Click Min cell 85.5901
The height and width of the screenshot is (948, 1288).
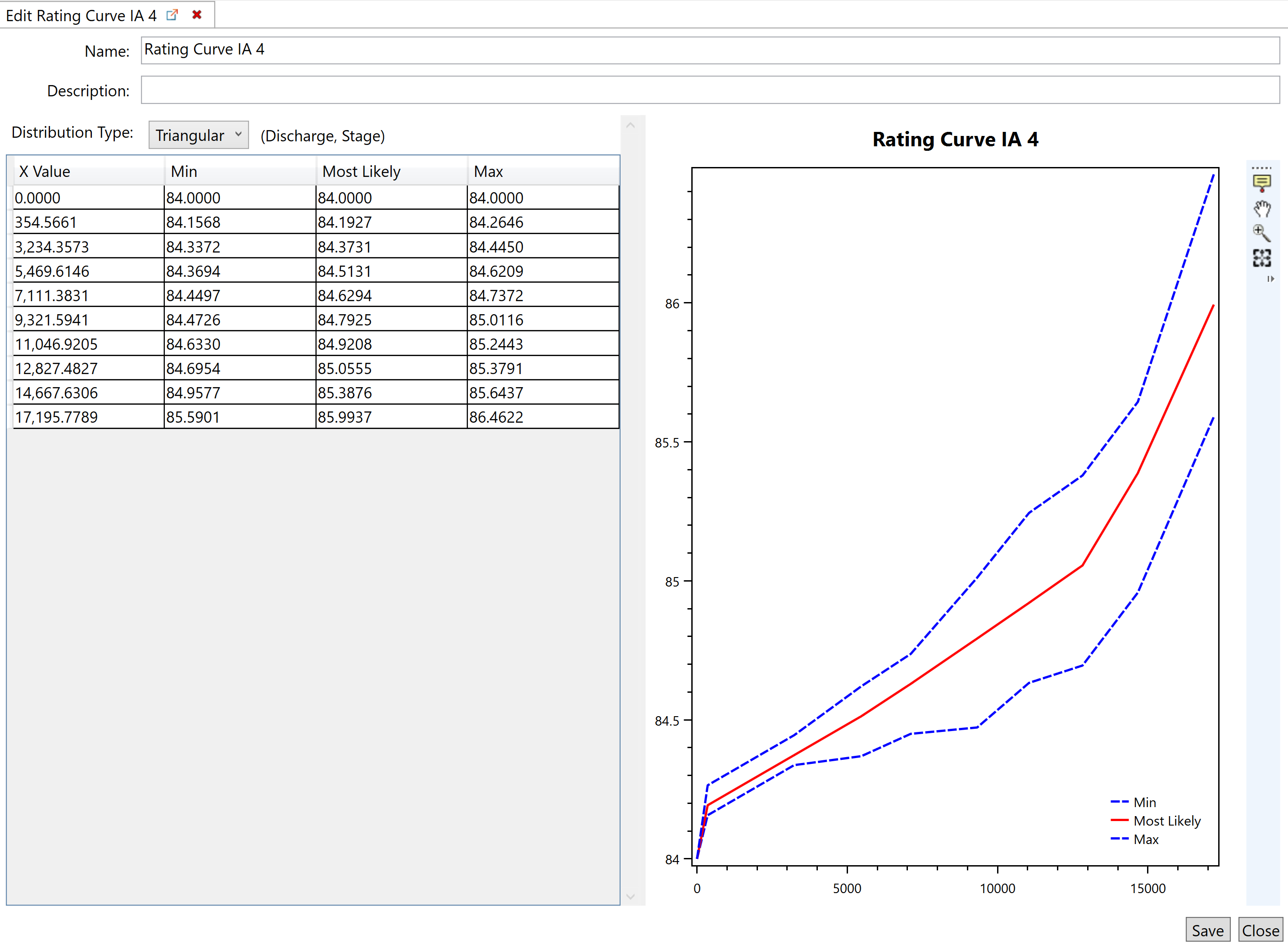[240, 417]
